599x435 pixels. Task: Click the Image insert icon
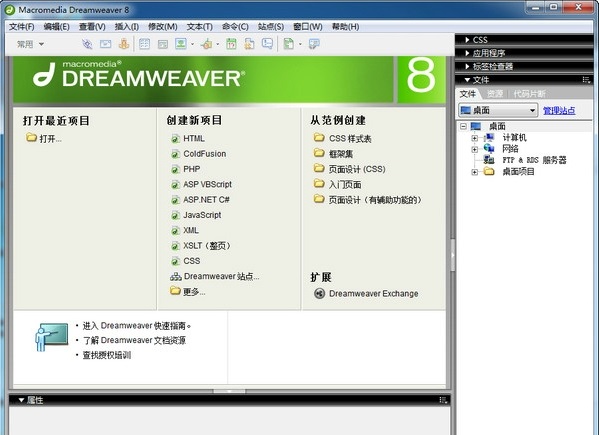pos(181,44)
